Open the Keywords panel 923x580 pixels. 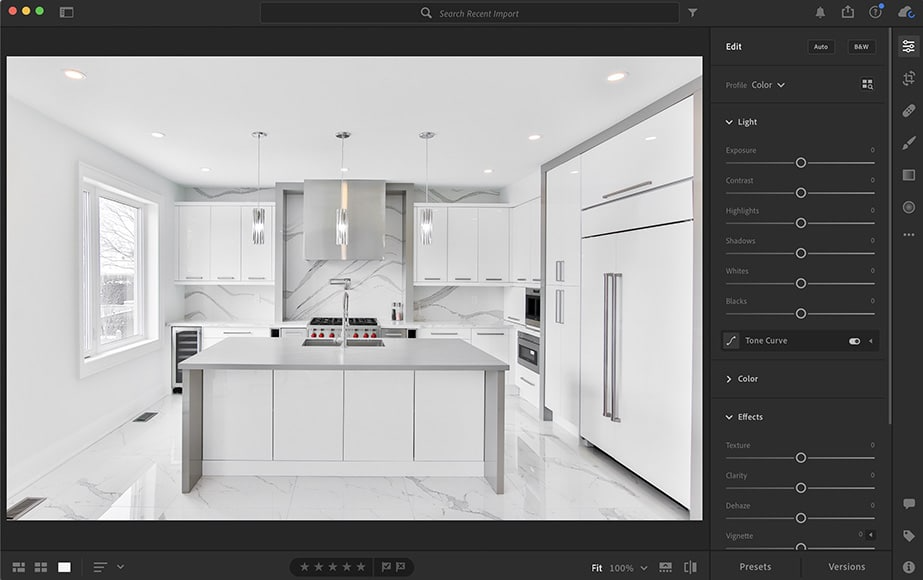pyautogui.click(x=908, y=533)
